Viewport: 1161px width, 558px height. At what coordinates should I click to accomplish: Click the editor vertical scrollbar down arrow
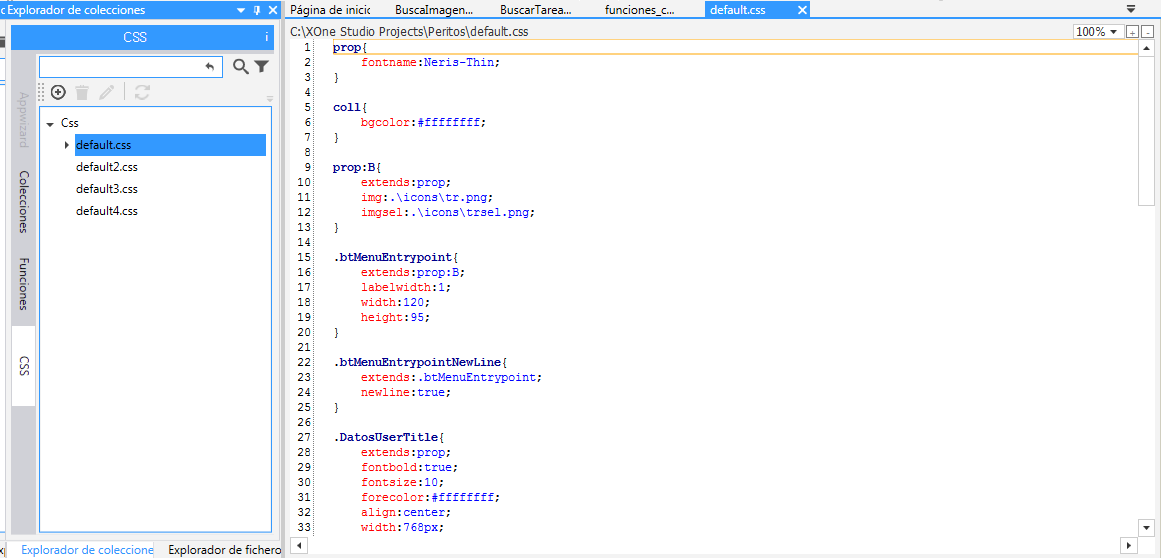(1147, 528)
